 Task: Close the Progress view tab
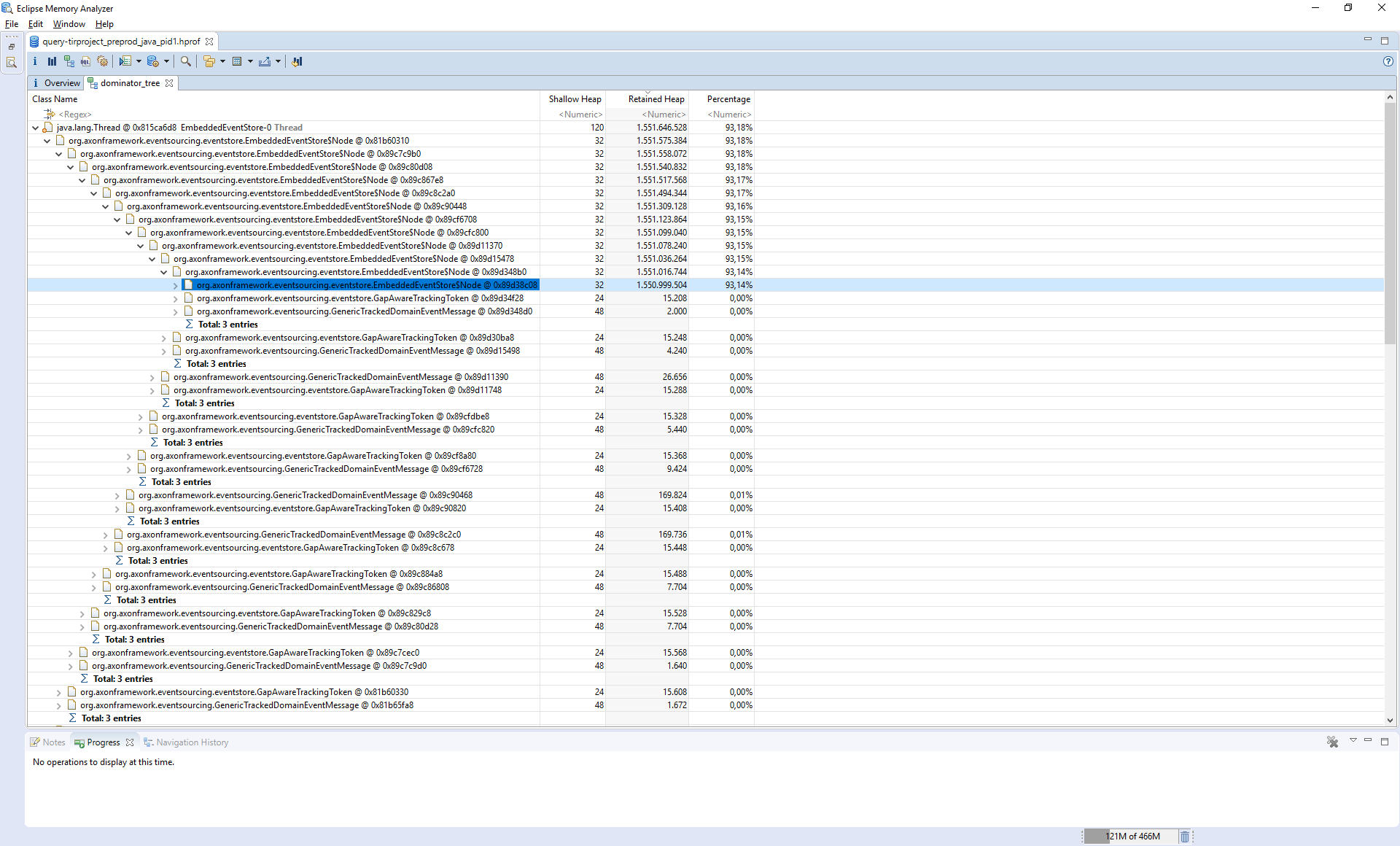(130, 742)
